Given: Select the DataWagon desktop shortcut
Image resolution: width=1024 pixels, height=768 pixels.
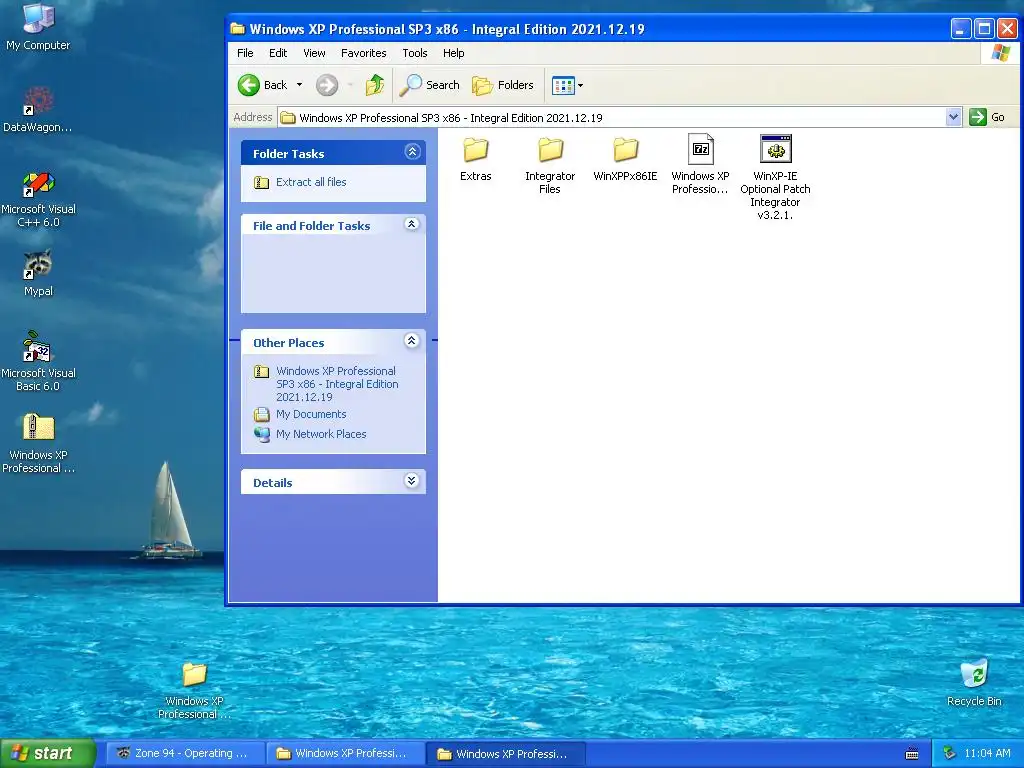Looking at the screenshot, I should coord(38,110).
